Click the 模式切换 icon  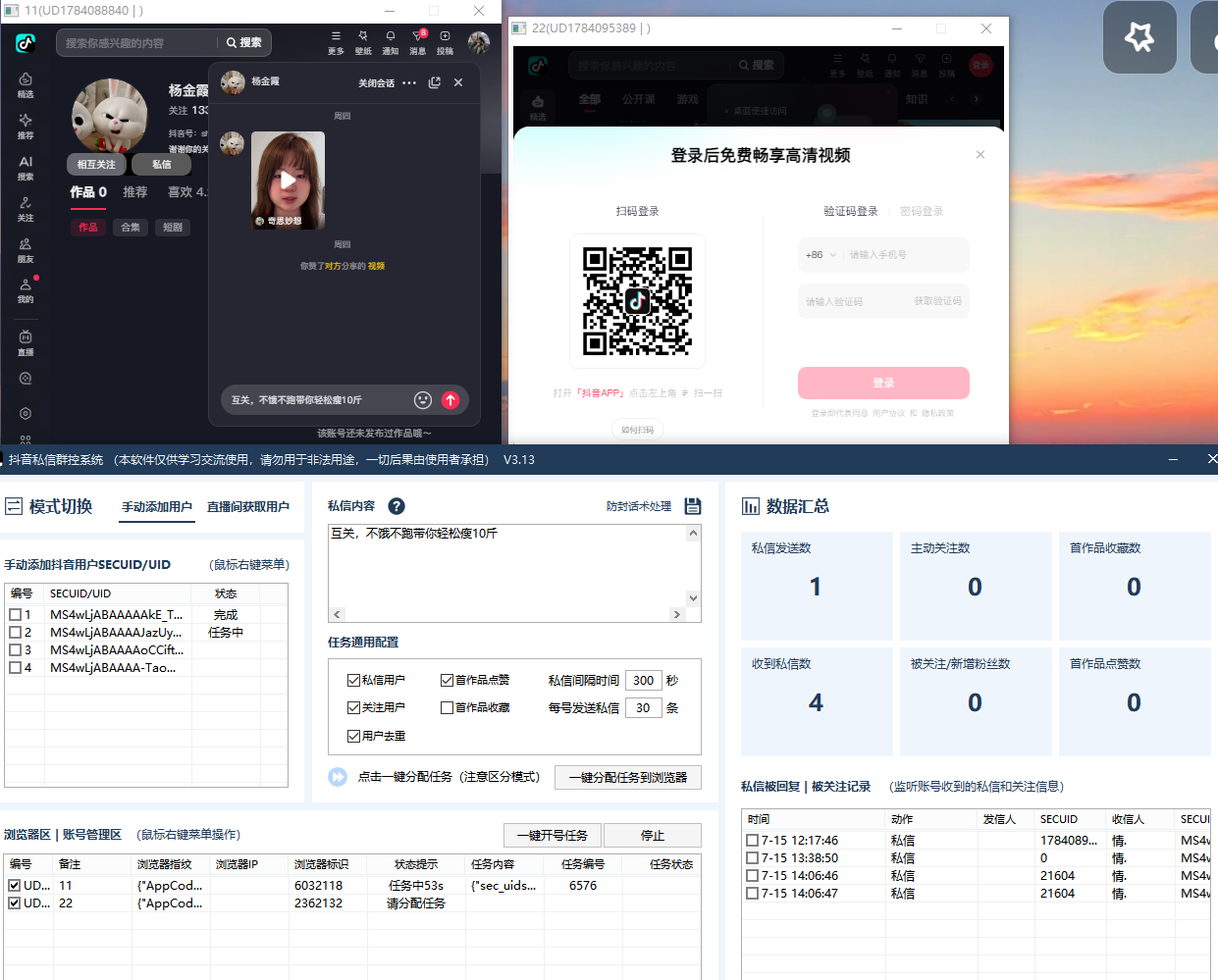[x=14, y=506]
